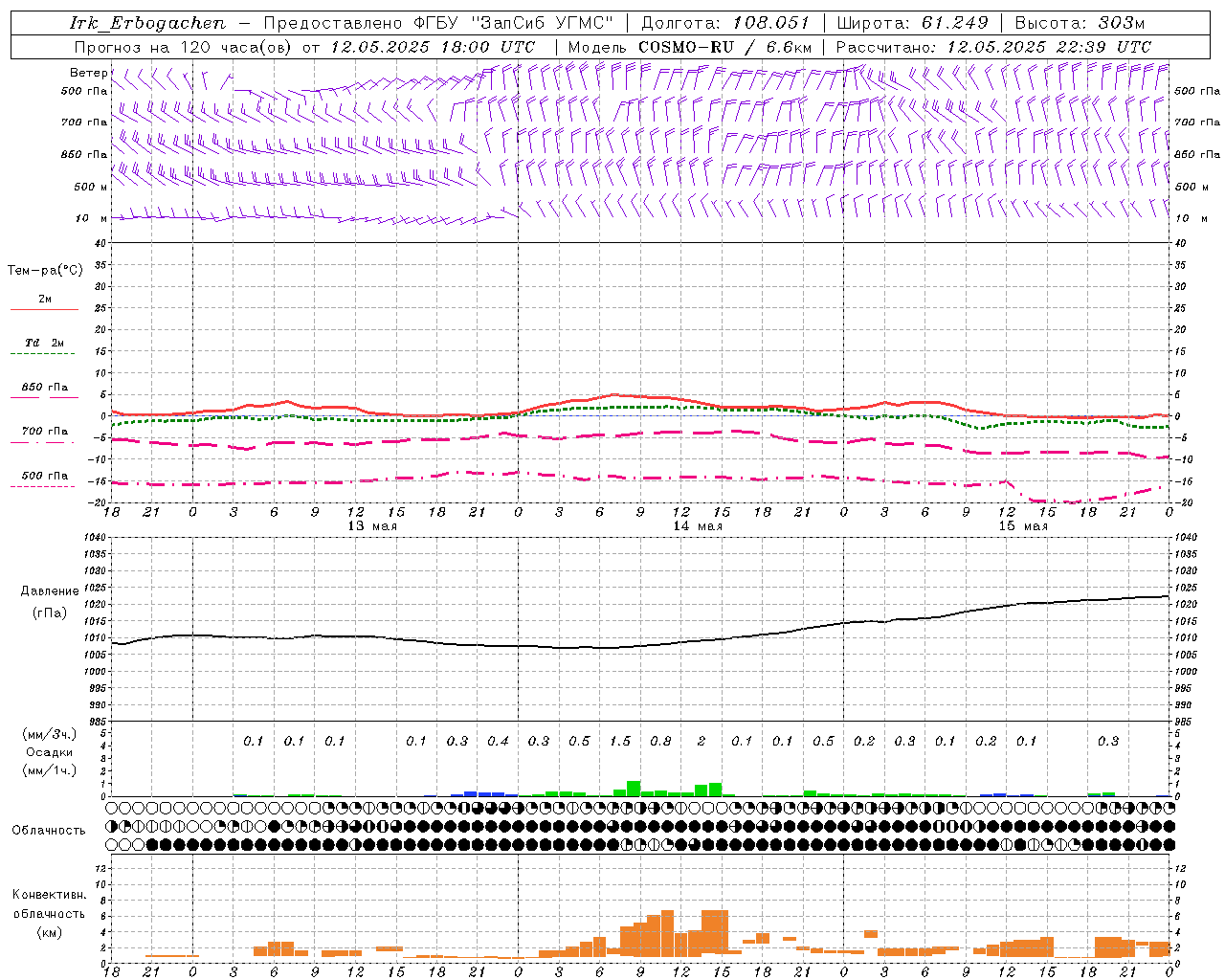The height and width of the screenshot is (980, 1225).
Task: Click the precipitation value 2 on 14 мая
Action: [702, 742]
